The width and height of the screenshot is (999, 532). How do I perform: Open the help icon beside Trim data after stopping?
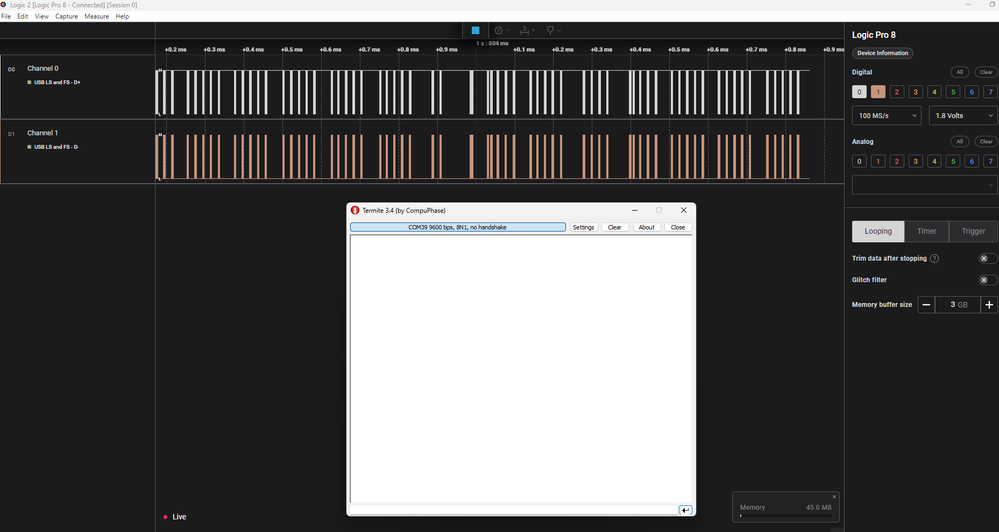click(934, 258)
